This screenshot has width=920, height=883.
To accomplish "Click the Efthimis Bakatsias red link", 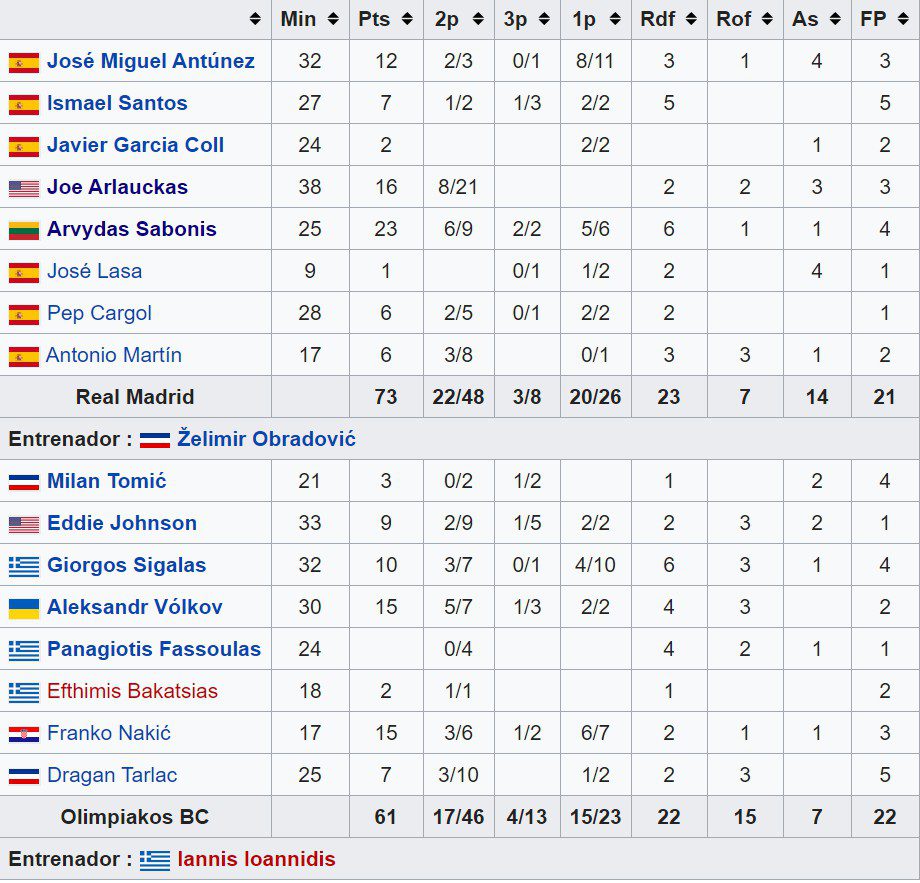I will click(132, 691).
